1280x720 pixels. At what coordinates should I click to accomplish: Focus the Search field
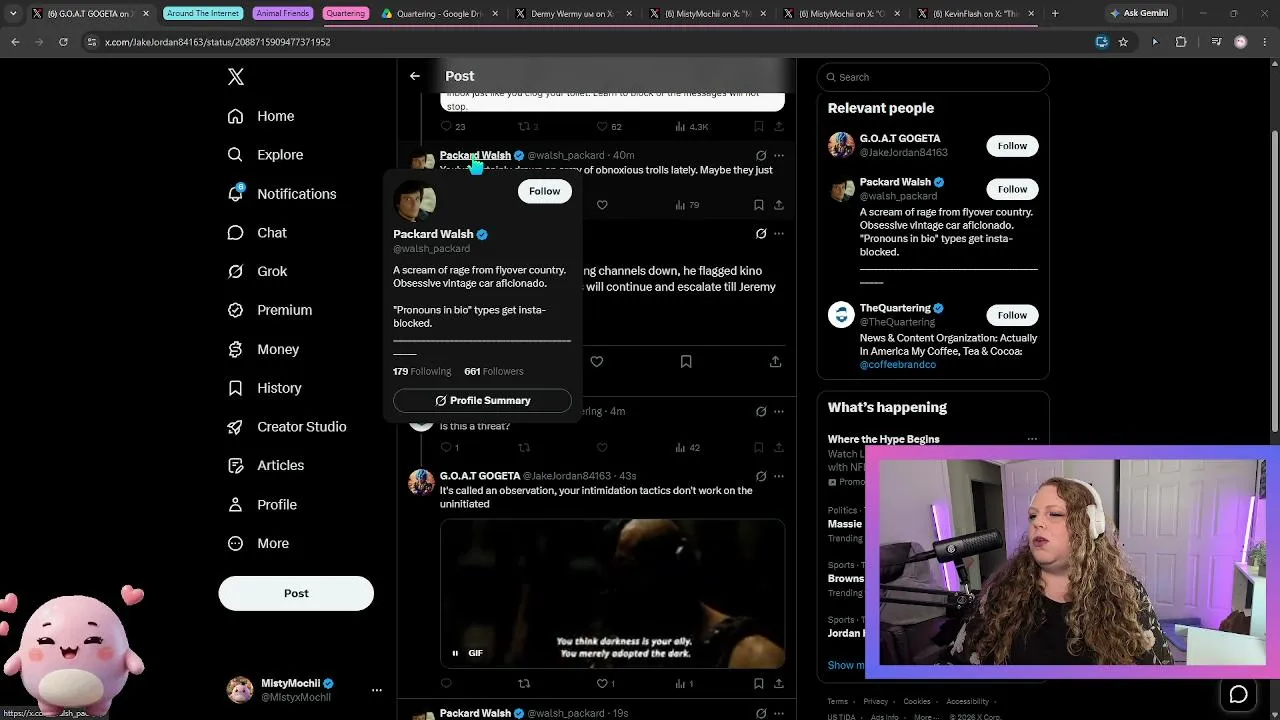click(x=933, y=77)
